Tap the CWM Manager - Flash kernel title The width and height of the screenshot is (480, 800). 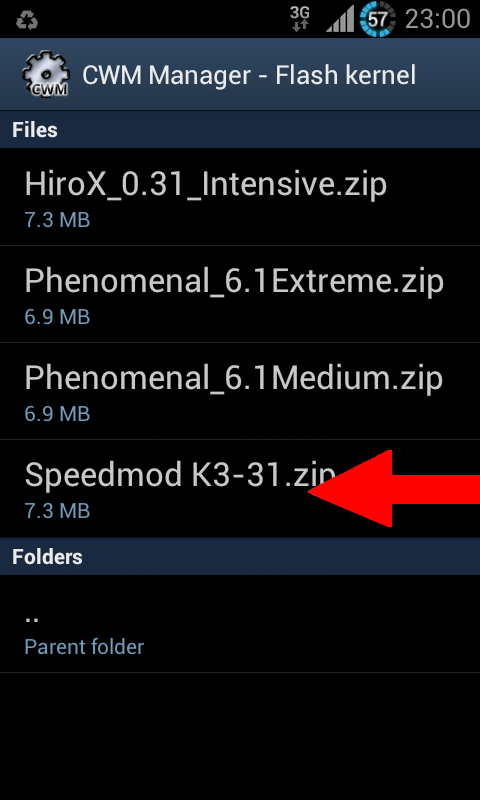[249, 76]
